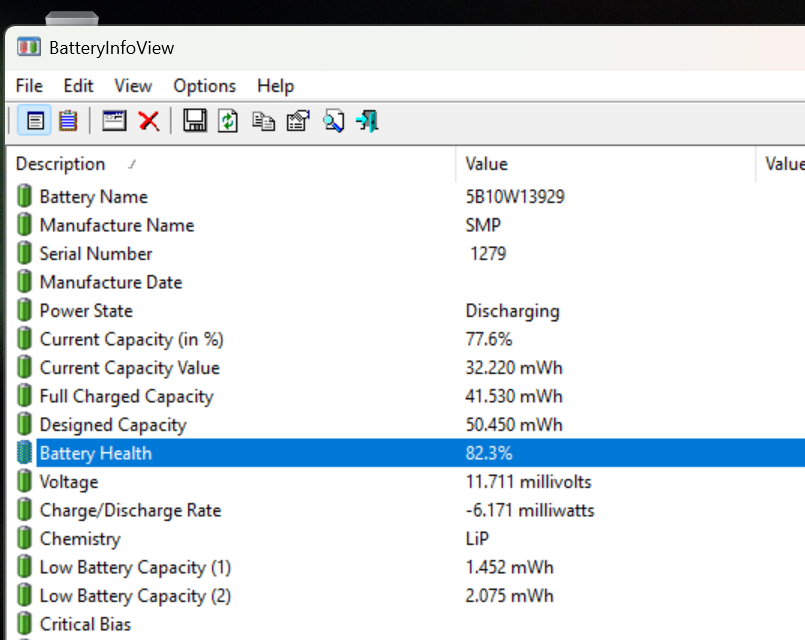Image resolution: width=805 pixels, height=640 pixels.
Task: Click the 77.6% current capacity value
Action: click(489, 339)
